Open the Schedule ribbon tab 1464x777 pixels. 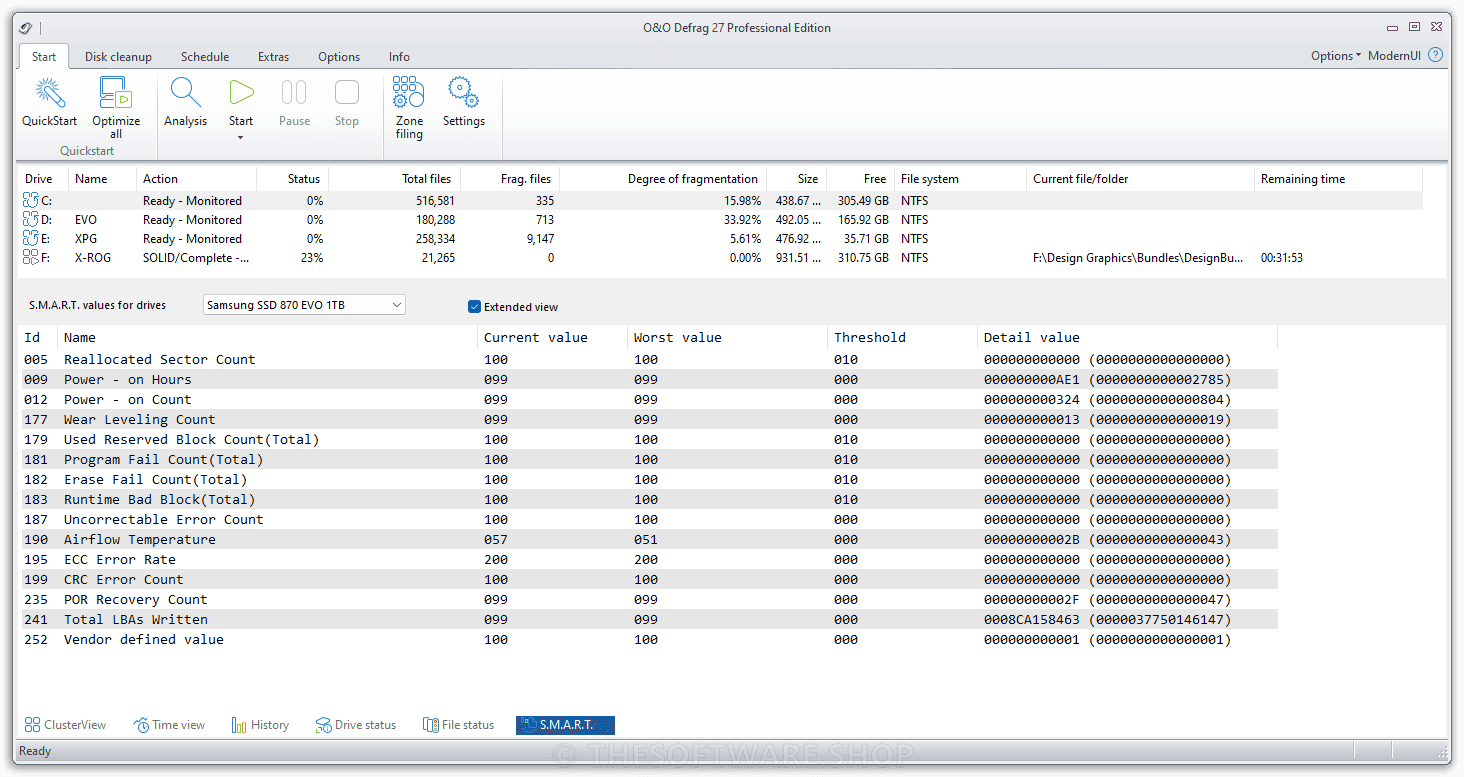(x=205, y=57)
